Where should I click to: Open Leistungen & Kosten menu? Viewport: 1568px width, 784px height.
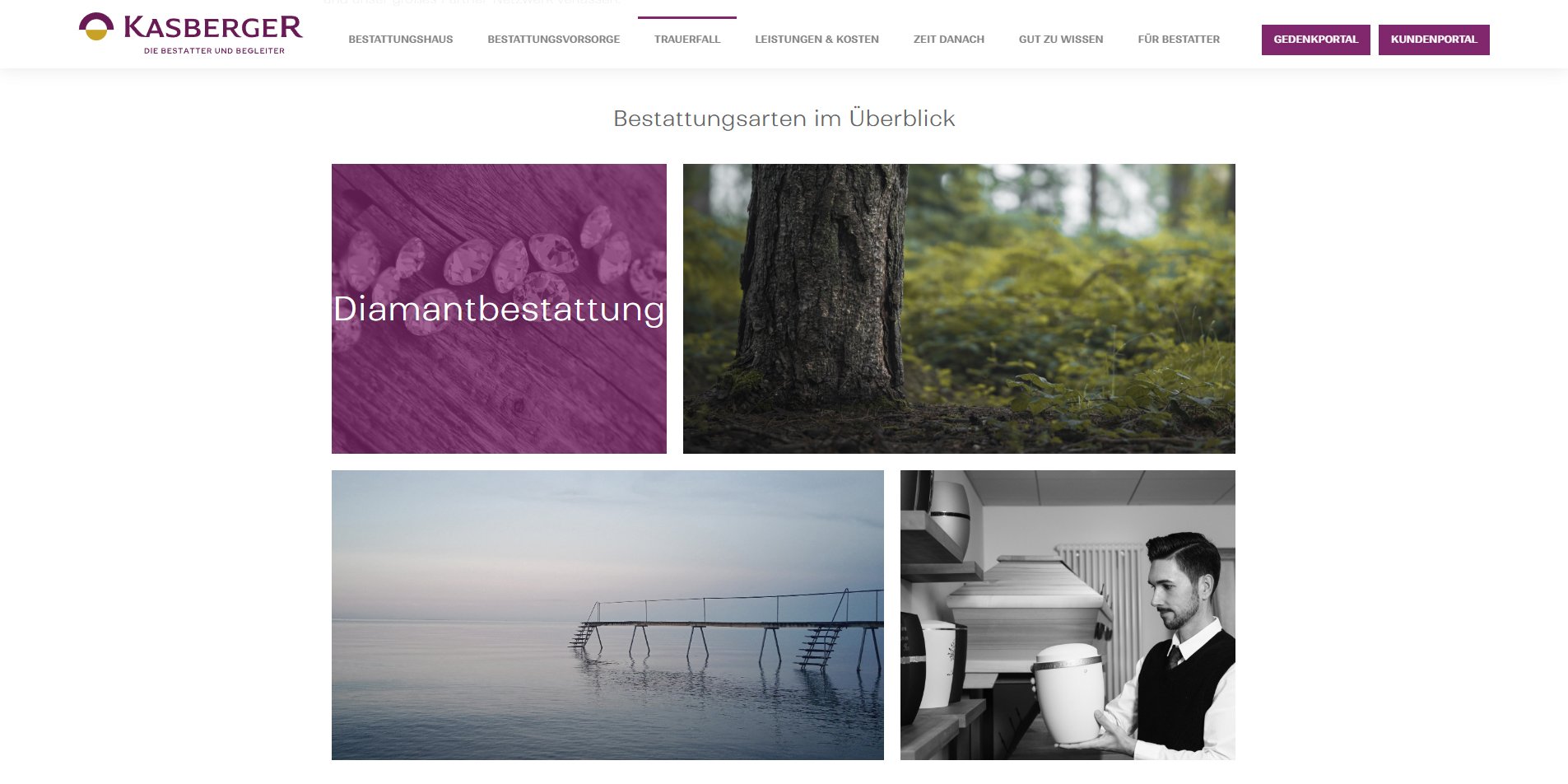(x=817, y=40)
